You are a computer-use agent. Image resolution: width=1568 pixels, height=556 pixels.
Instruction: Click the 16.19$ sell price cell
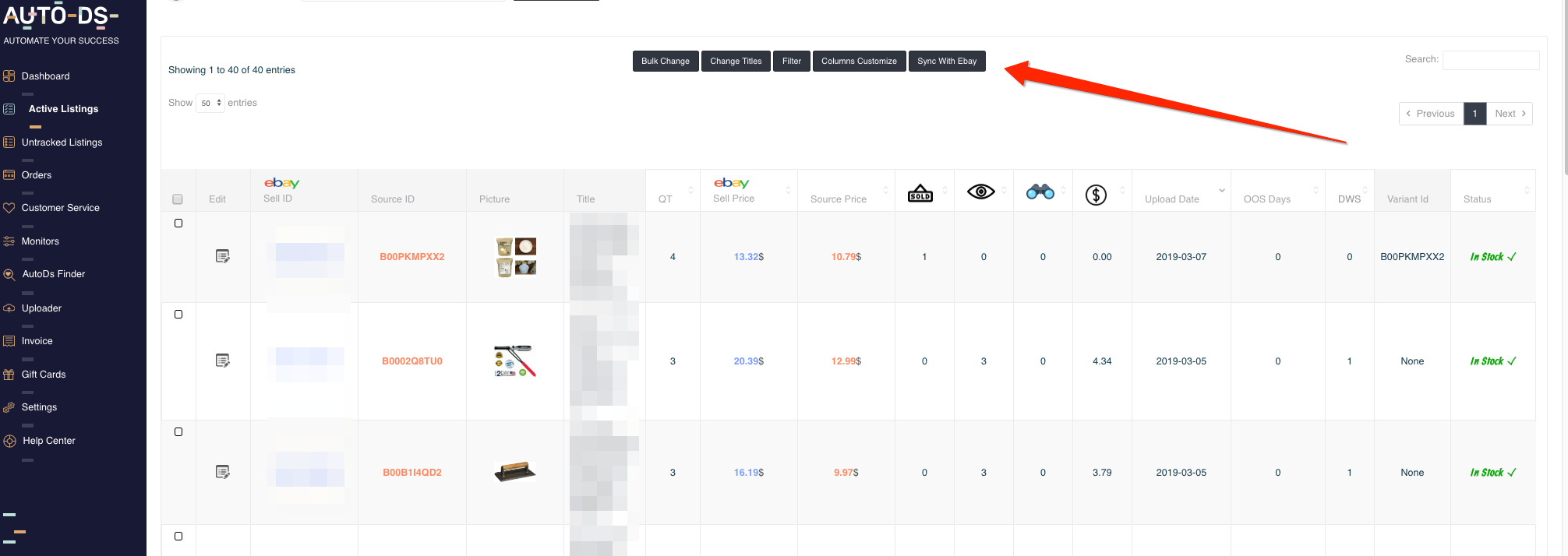[749, 473]
